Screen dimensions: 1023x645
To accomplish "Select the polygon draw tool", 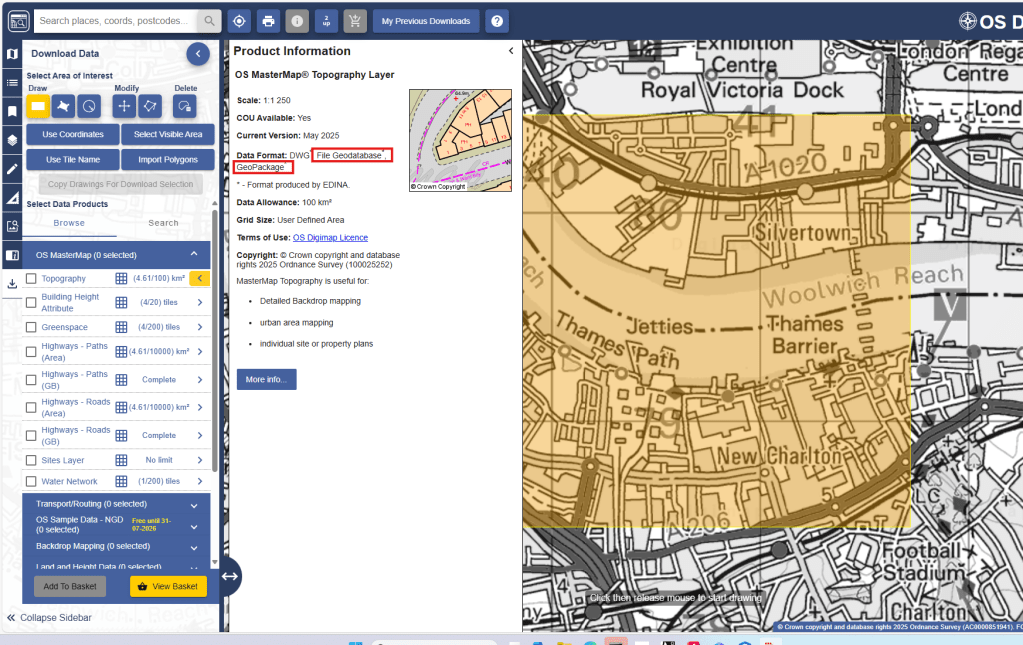I will (64, 105).
